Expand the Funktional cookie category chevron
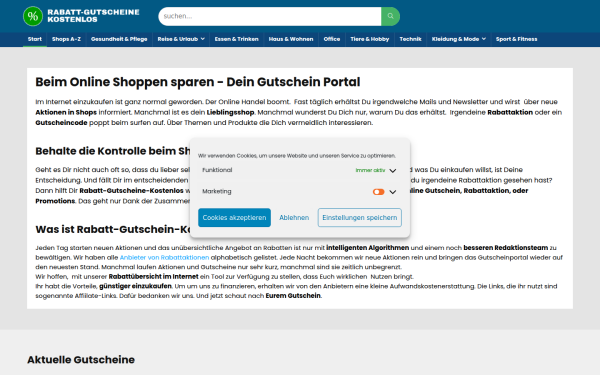Image resolution: width=600 pixels, height=375 pixels. [x=393, y=171]
